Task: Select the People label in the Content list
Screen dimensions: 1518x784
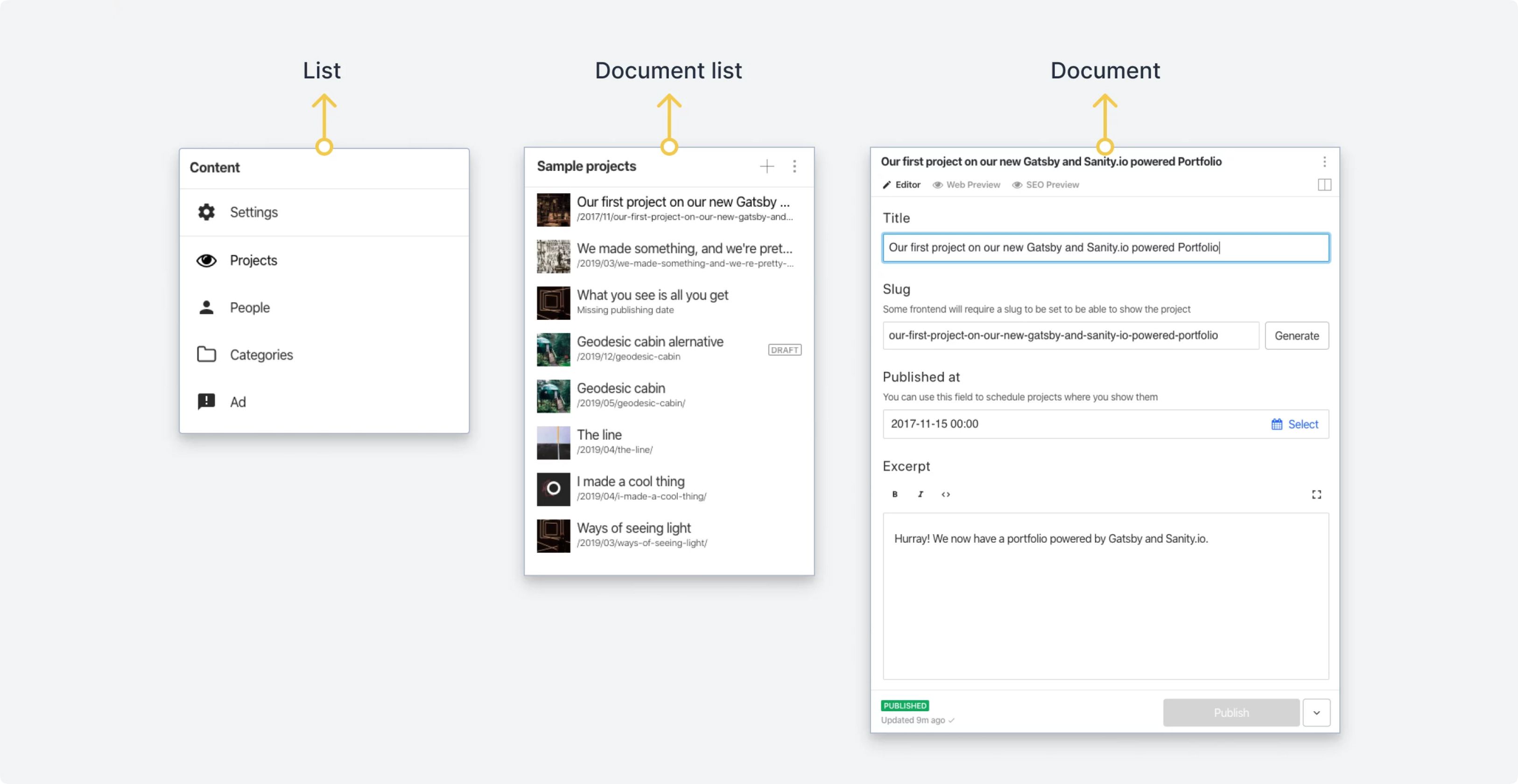Action: point(250,308)
